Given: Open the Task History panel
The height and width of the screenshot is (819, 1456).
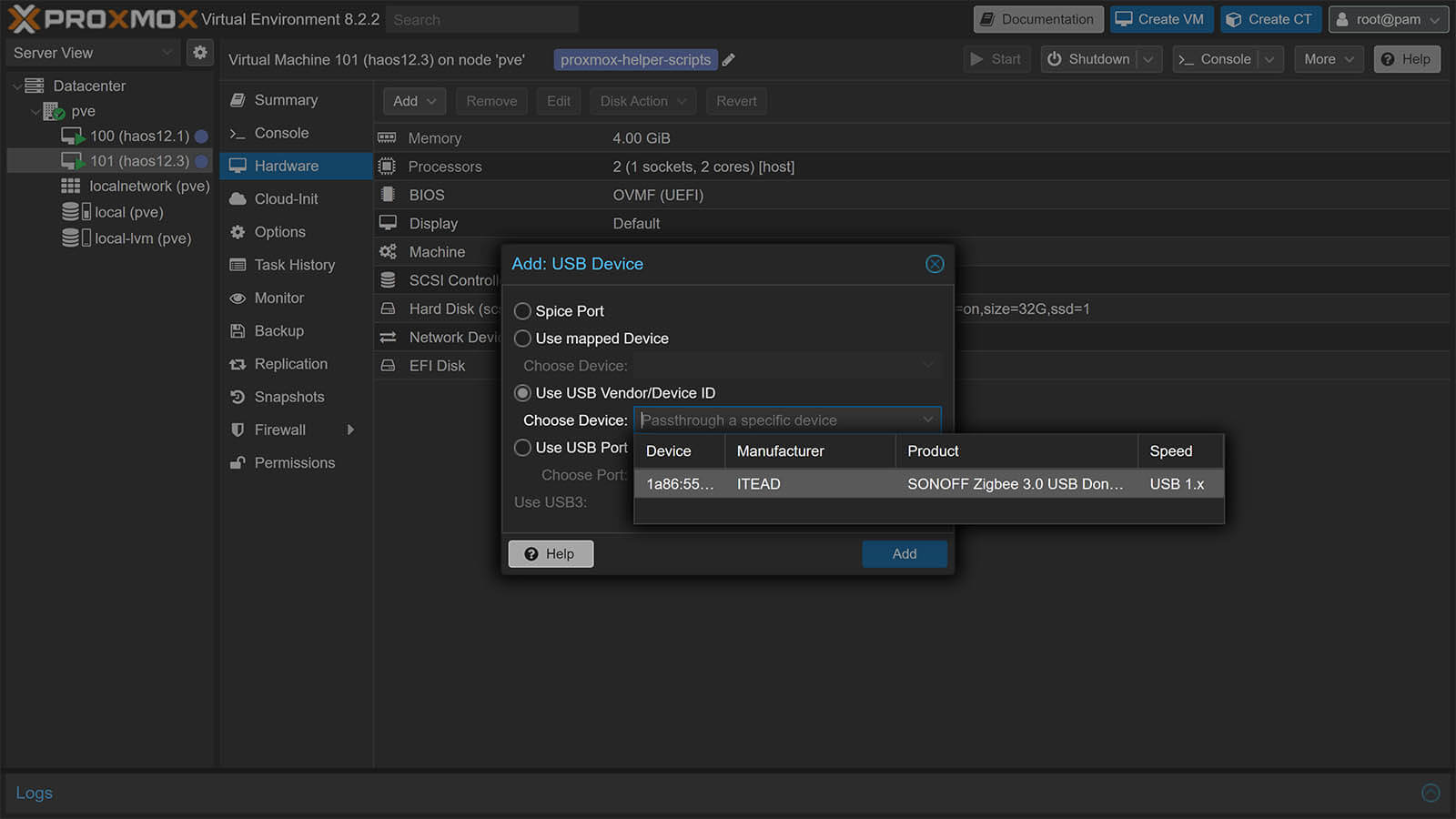Looking at the screenshot, I should coord(294,265).
